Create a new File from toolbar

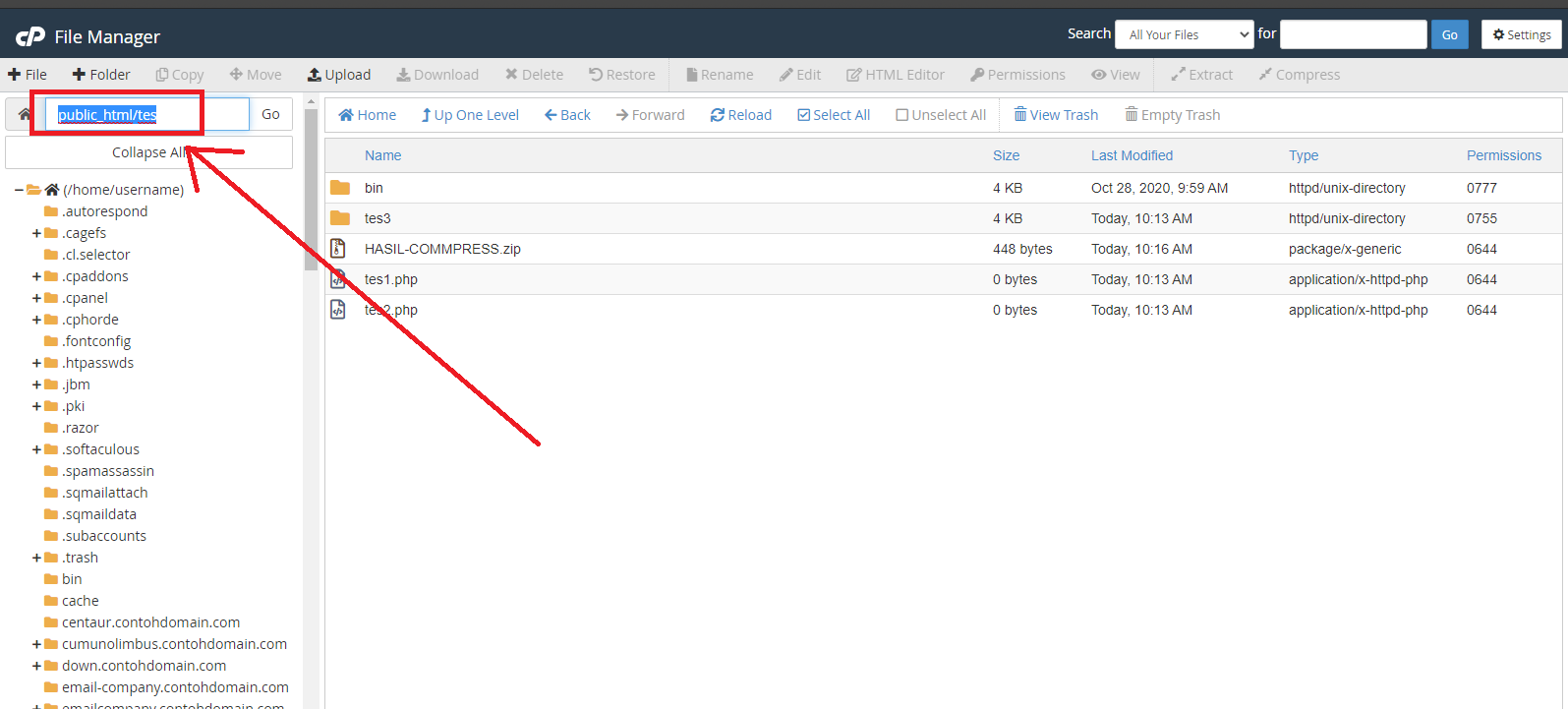[x=28, y=75]
